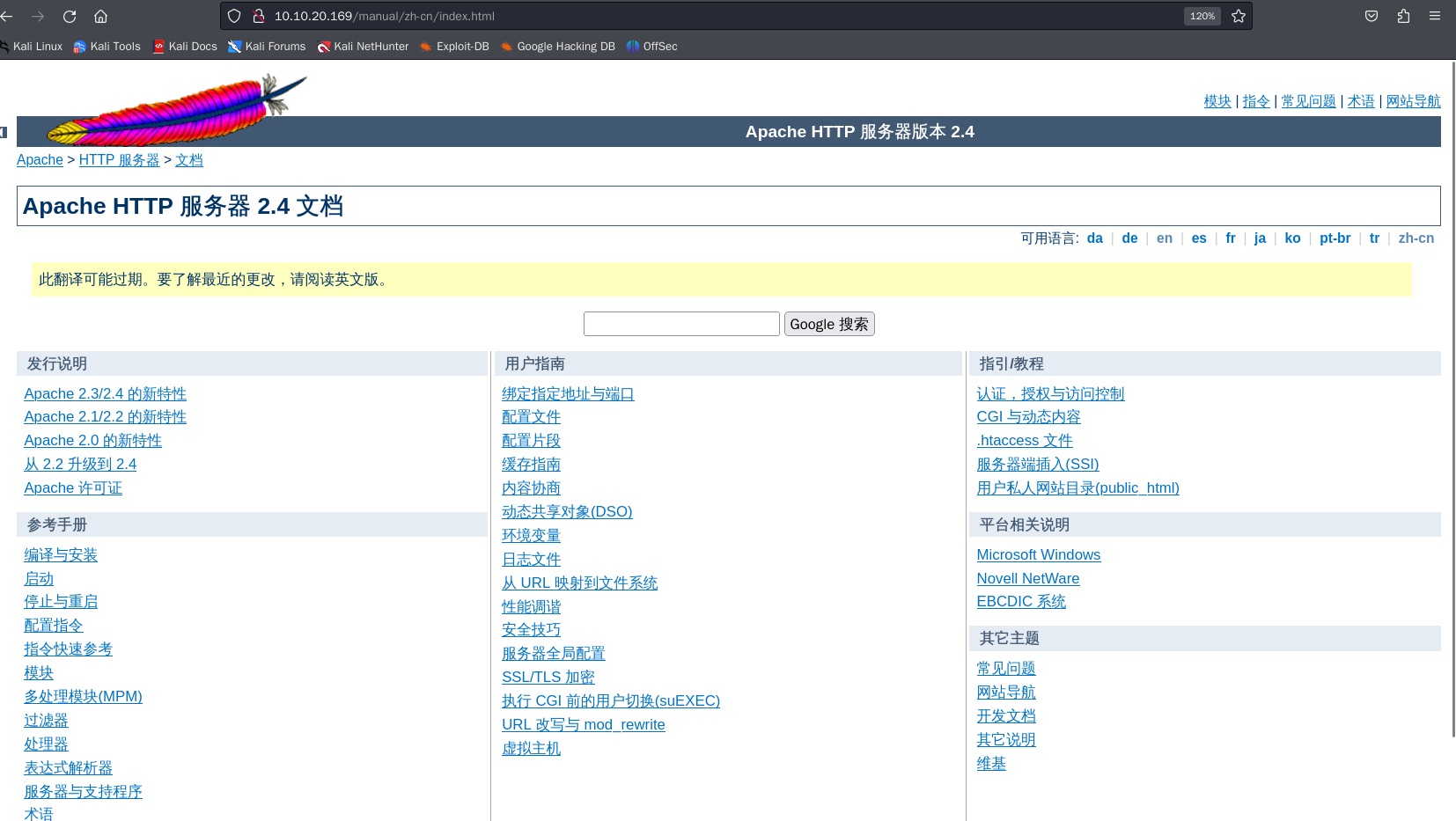Open the 绑定指定地址与端口 link
The image size is (1456, 821).
pos(568,394)
